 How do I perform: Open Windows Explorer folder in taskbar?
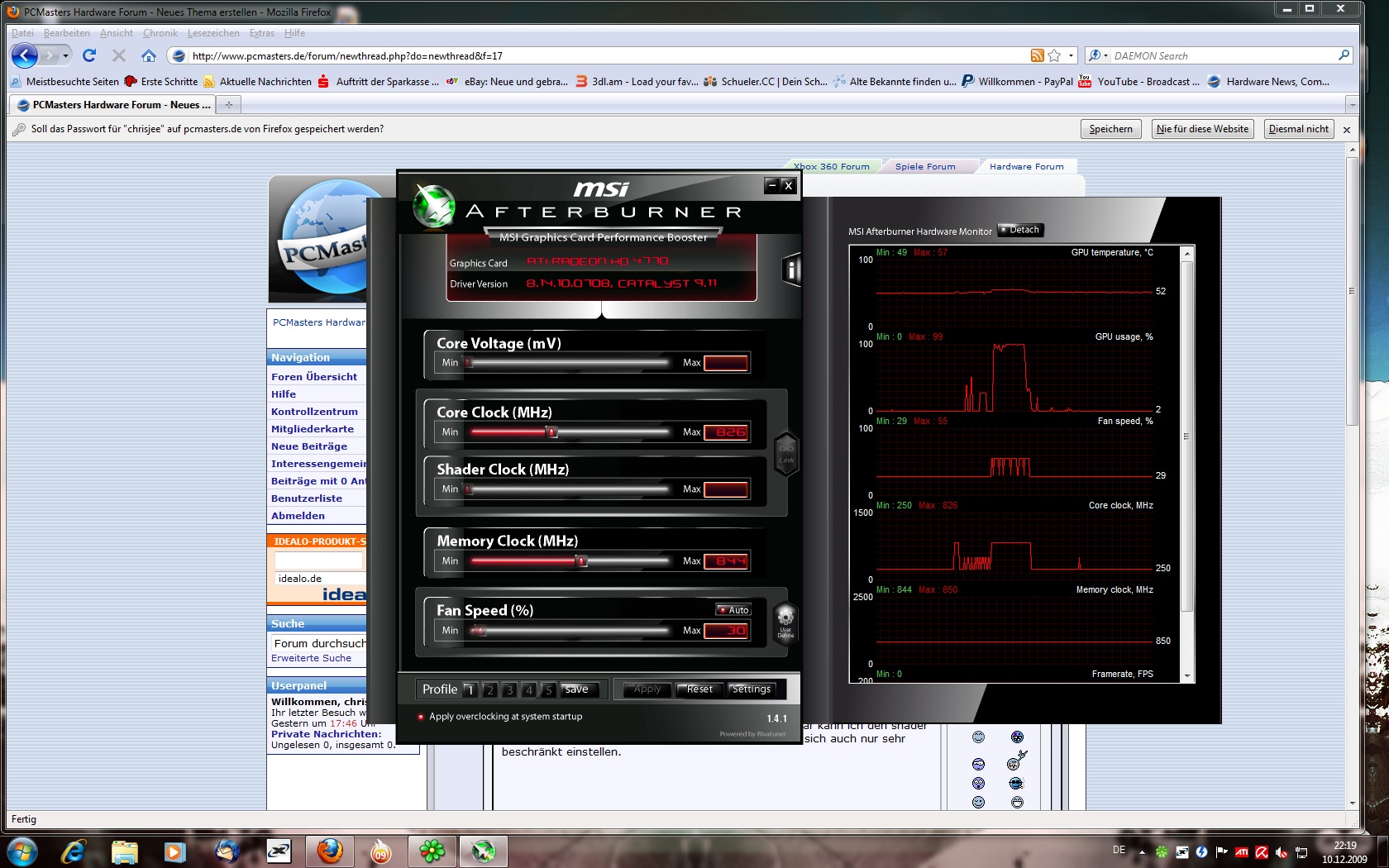(x=124, y=851)
